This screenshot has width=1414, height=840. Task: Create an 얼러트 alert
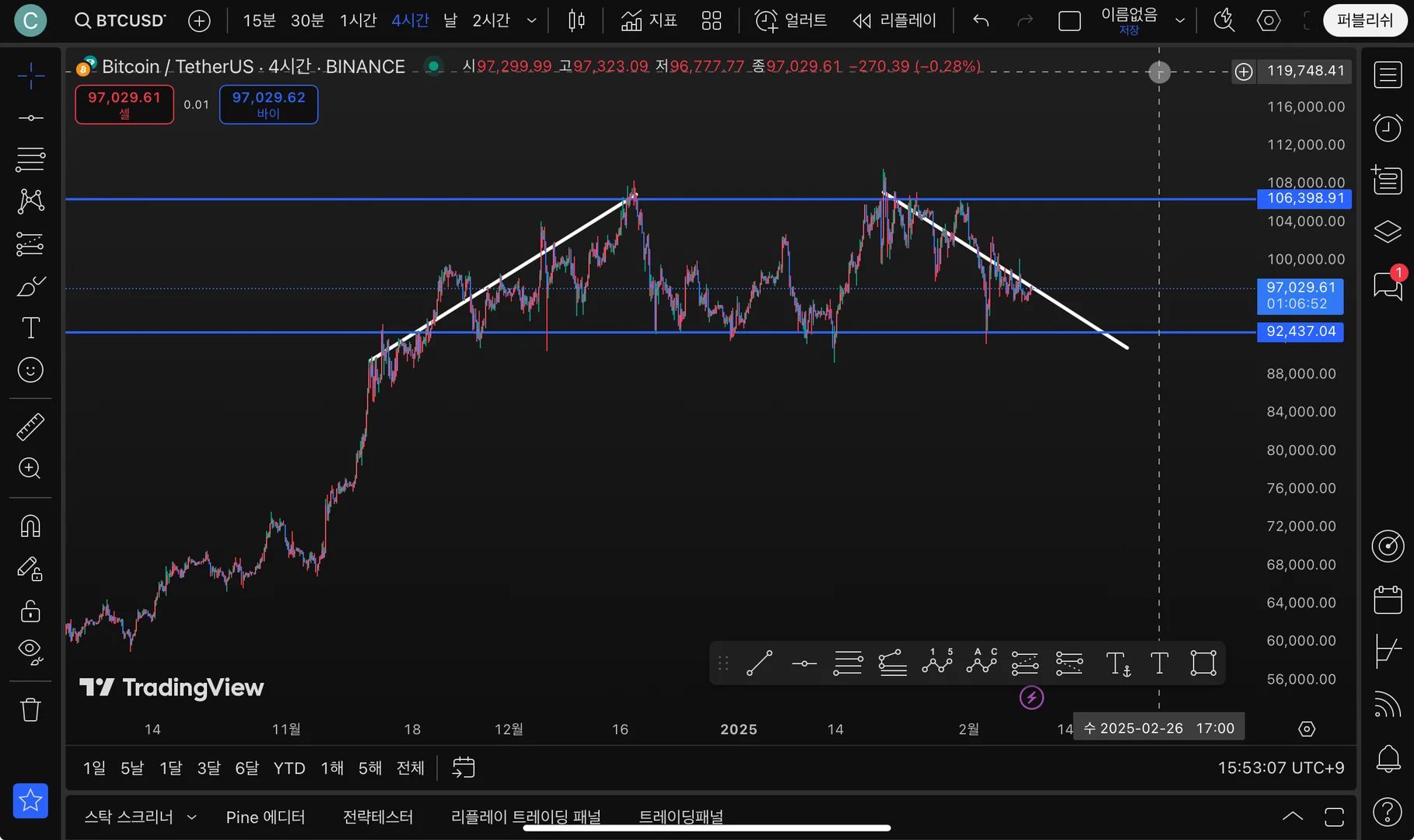791,21
